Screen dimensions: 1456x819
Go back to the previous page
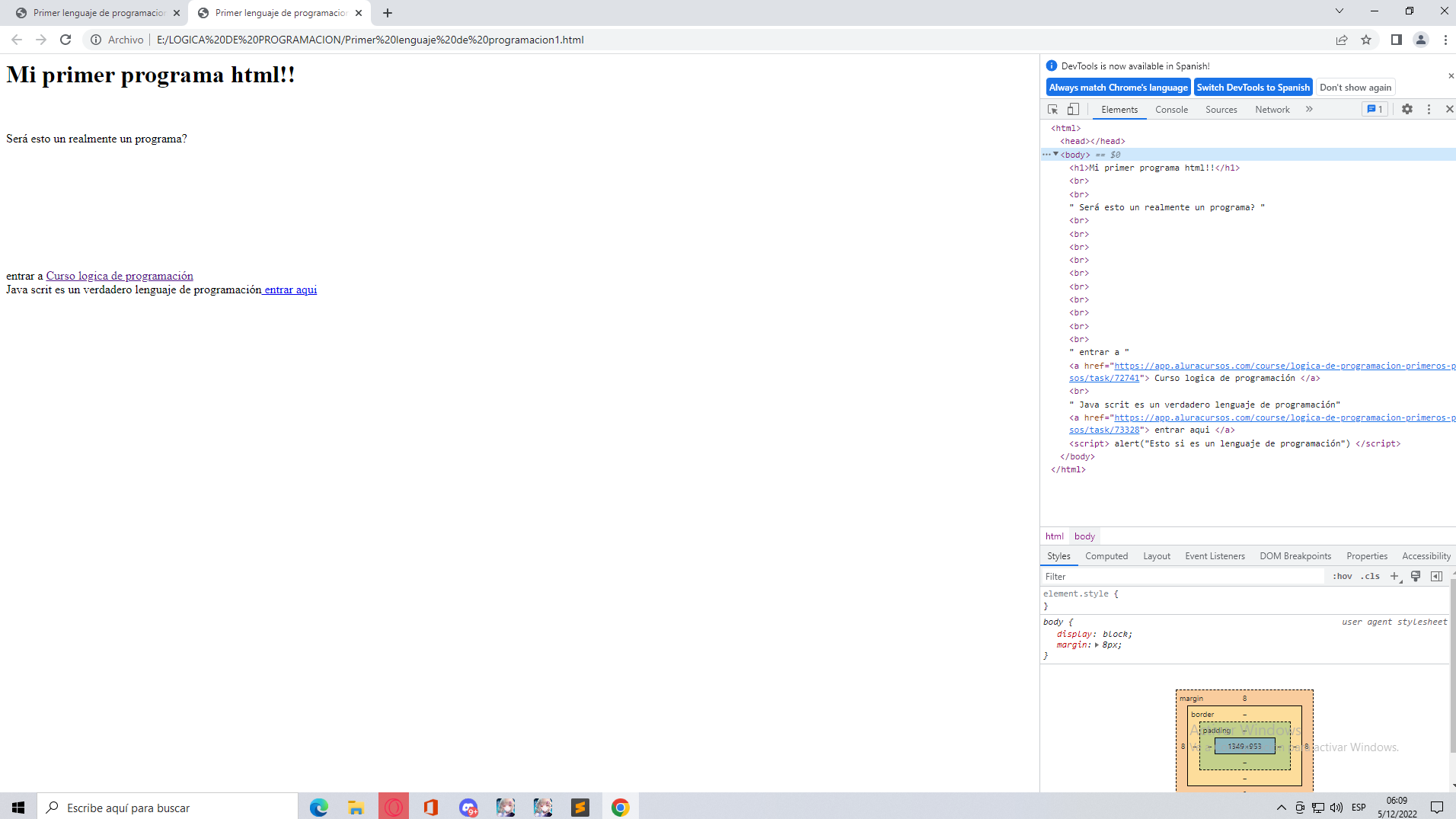point(17,40)
